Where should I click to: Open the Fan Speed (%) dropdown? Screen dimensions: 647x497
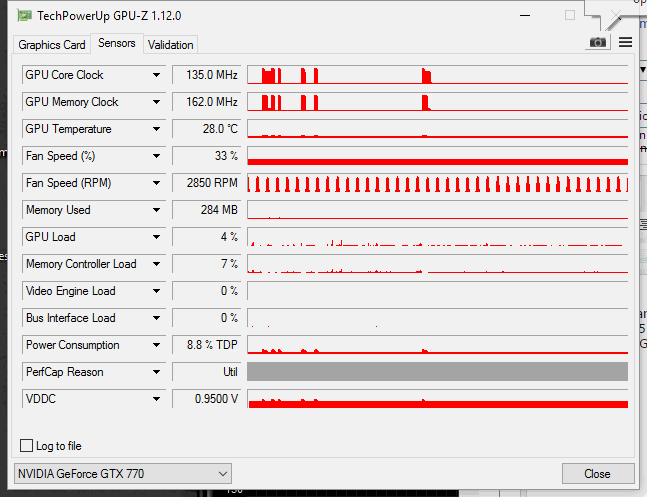tap(156, 156)
